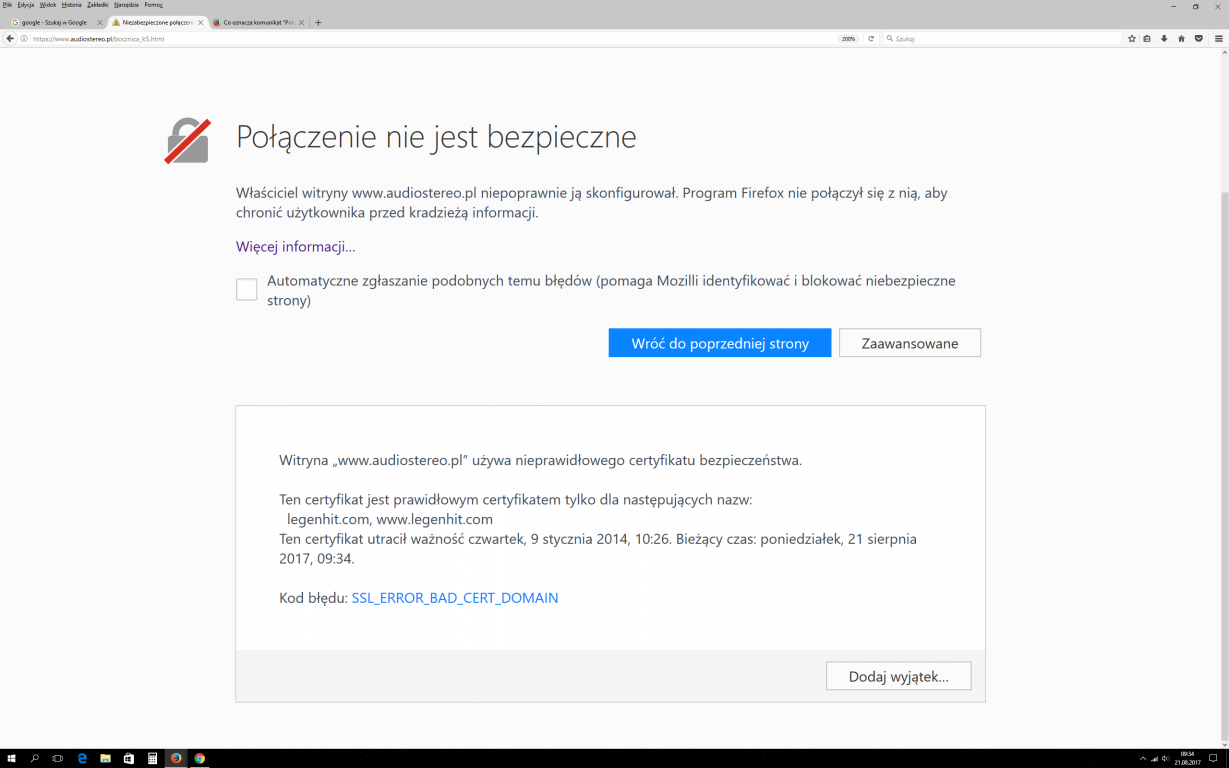The image size is (1229, 768).
Task: Open site identity info icon in address bar
Action: click(x=24, y=39)
